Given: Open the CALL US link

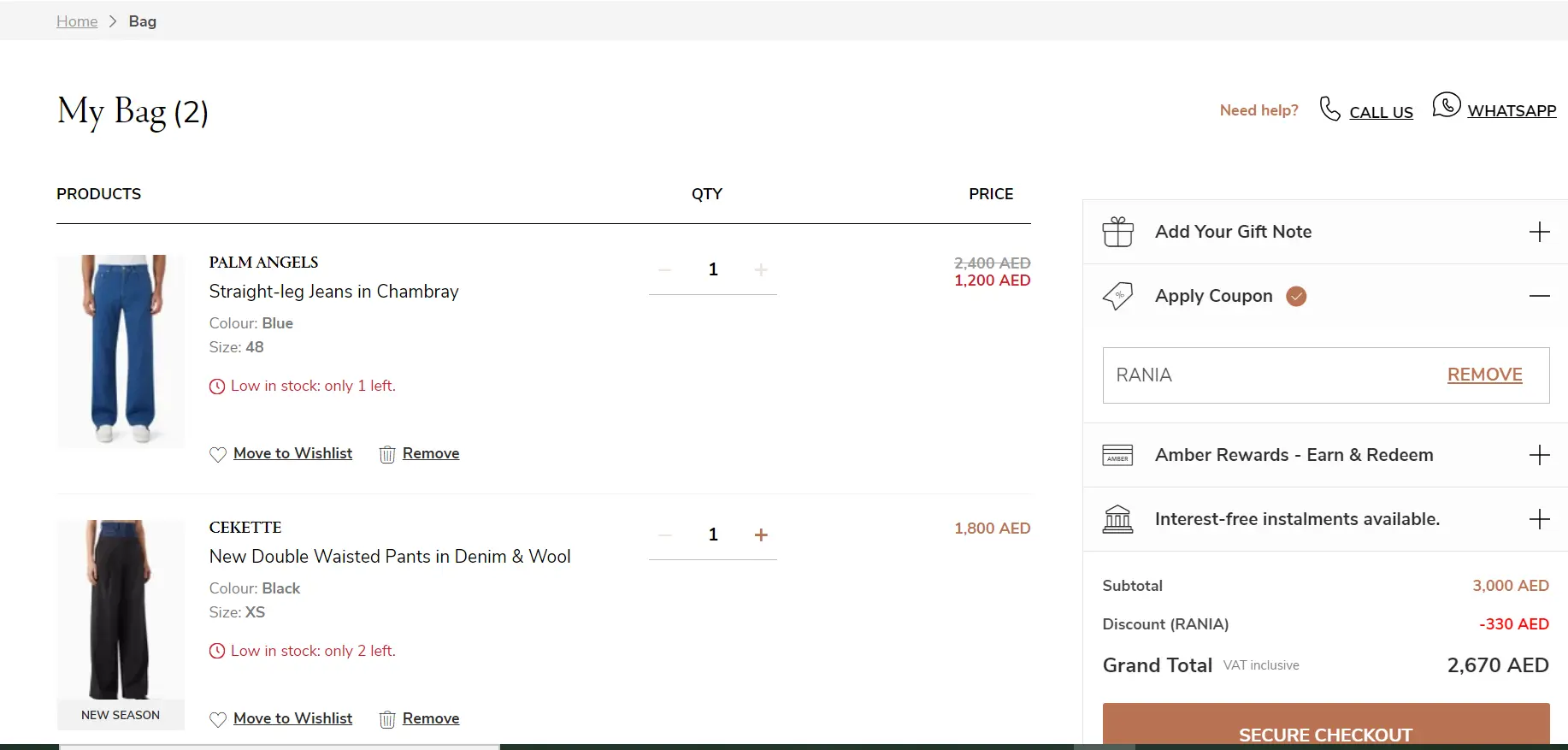Looking at the screenshot, I should pyautogui.click(x=1381, y=112).
